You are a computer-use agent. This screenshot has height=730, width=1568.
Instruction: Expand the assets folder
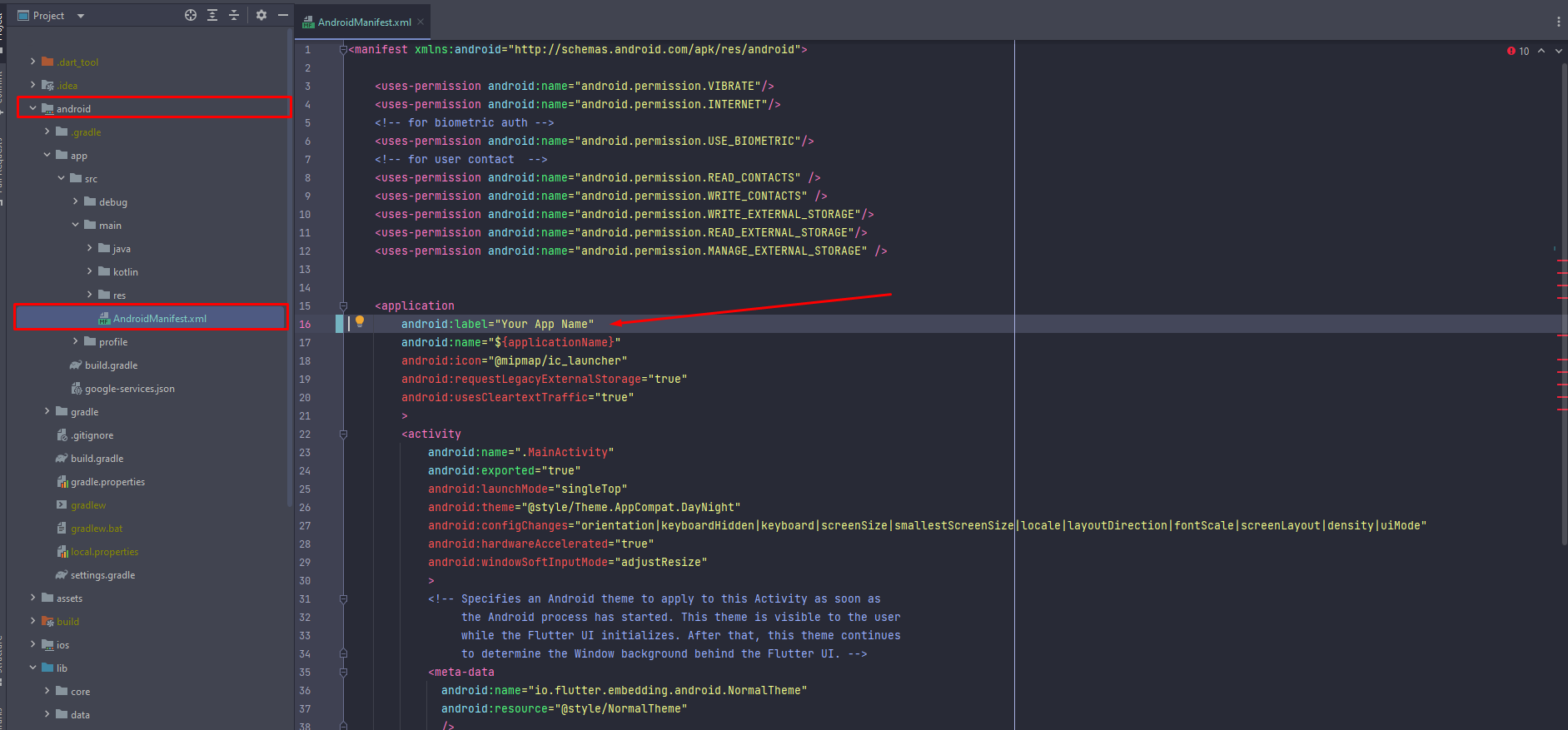pyautogui.click(x=33, y=598)
